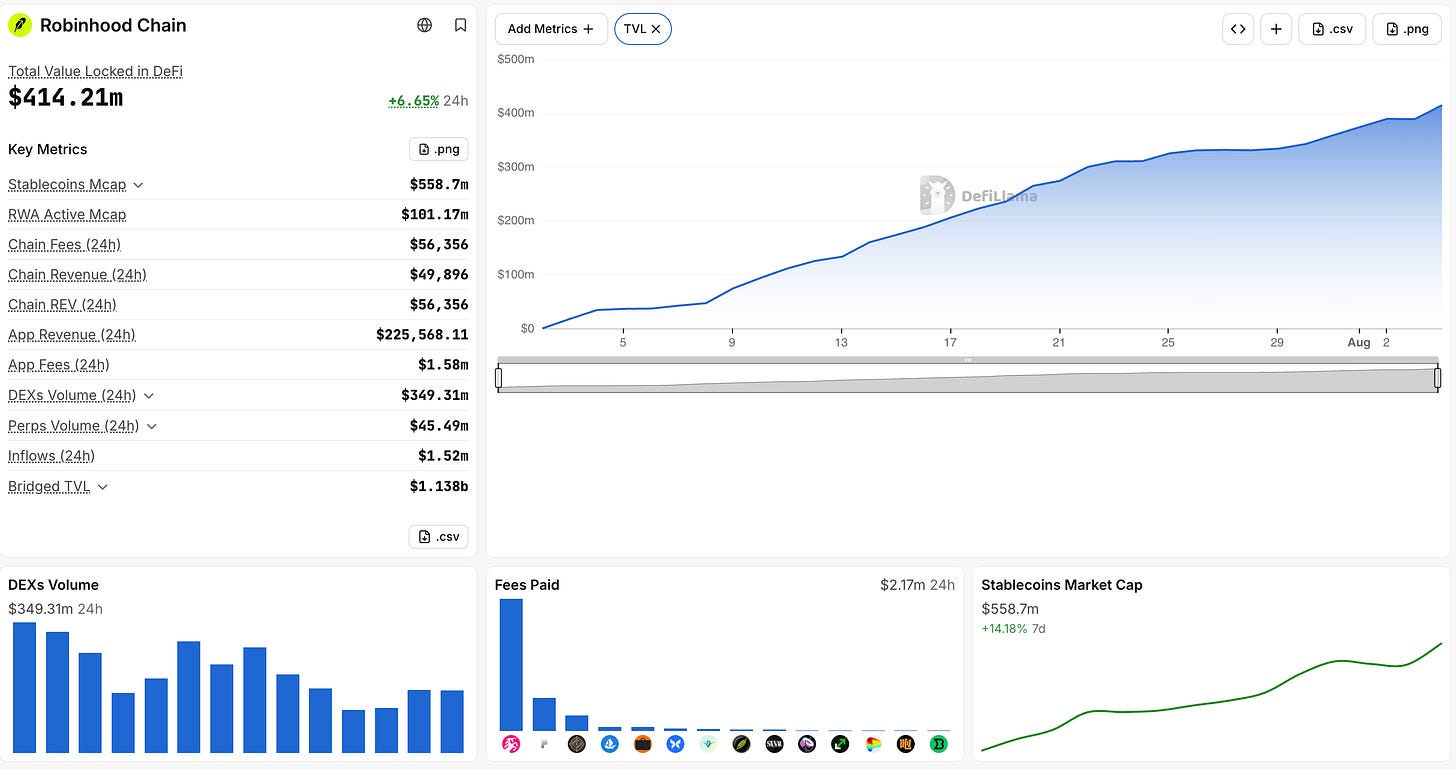
Task: Click the first protocol icon under Fees Paid
Action: coord(510,744)
